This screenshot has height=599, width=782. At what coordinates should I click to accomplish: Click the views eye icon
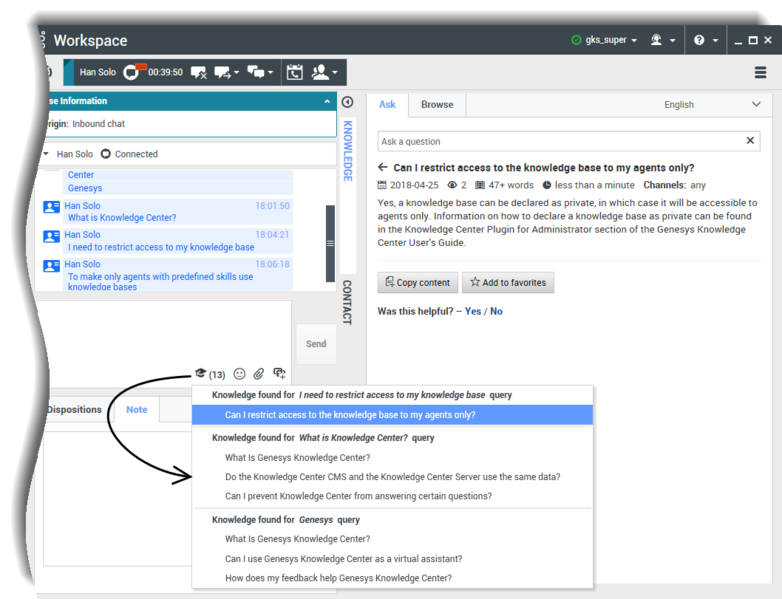(x=452, y=185)
